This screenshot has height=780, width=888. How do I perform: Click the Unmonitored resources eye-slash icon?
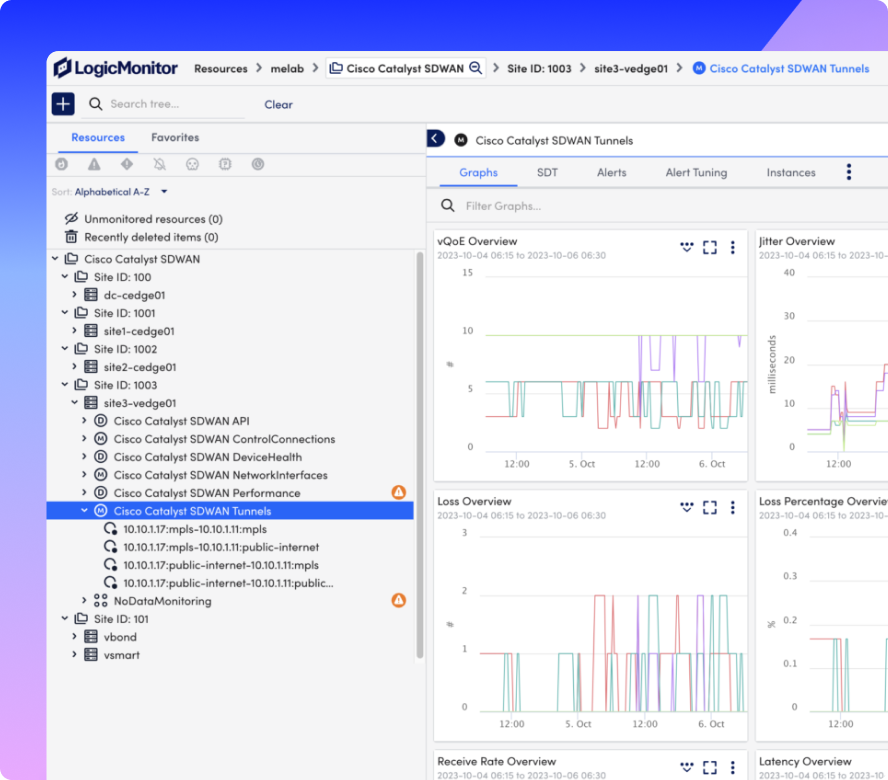[71, 218]
